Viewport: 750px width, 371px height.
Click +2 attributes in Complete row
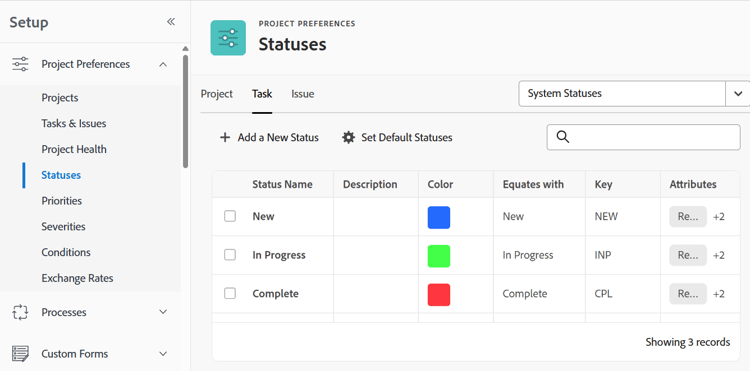[x=719, y=295]
